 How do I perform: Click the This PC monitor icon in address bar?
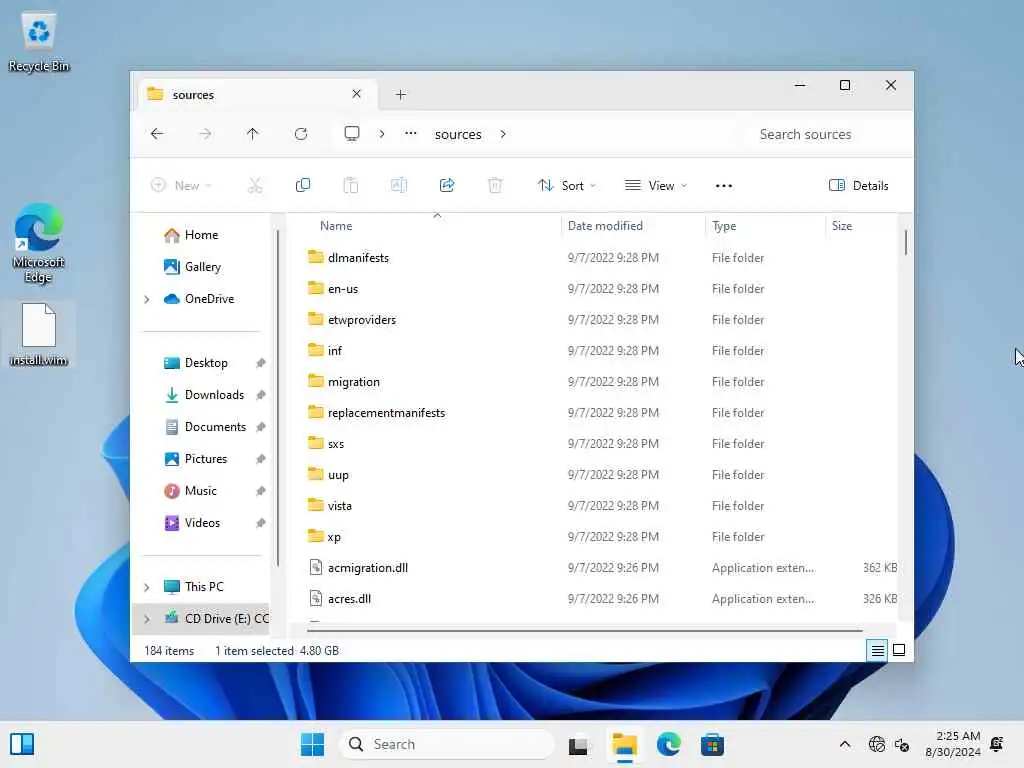[x=352, y=134]
